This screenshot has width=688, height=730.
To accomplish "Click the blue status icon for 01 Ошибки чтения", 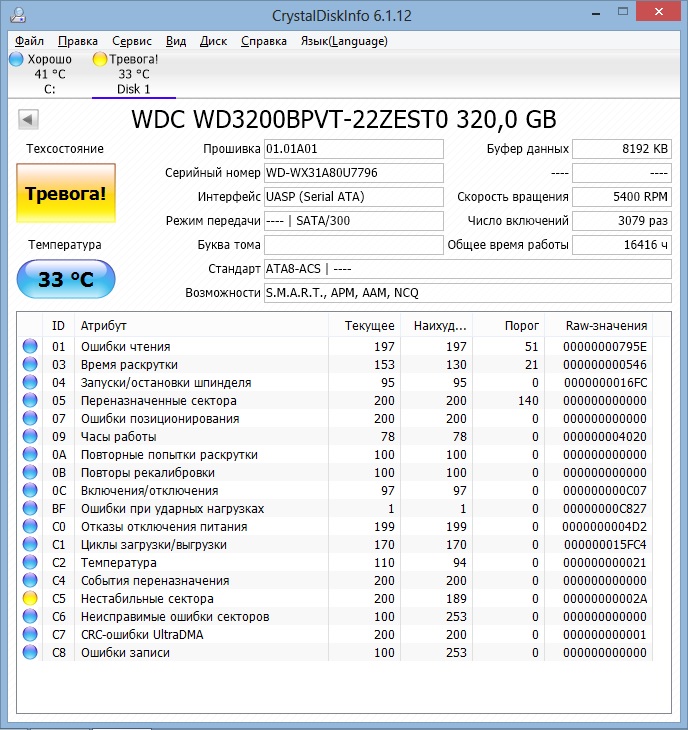I will [x=29, y=346].
